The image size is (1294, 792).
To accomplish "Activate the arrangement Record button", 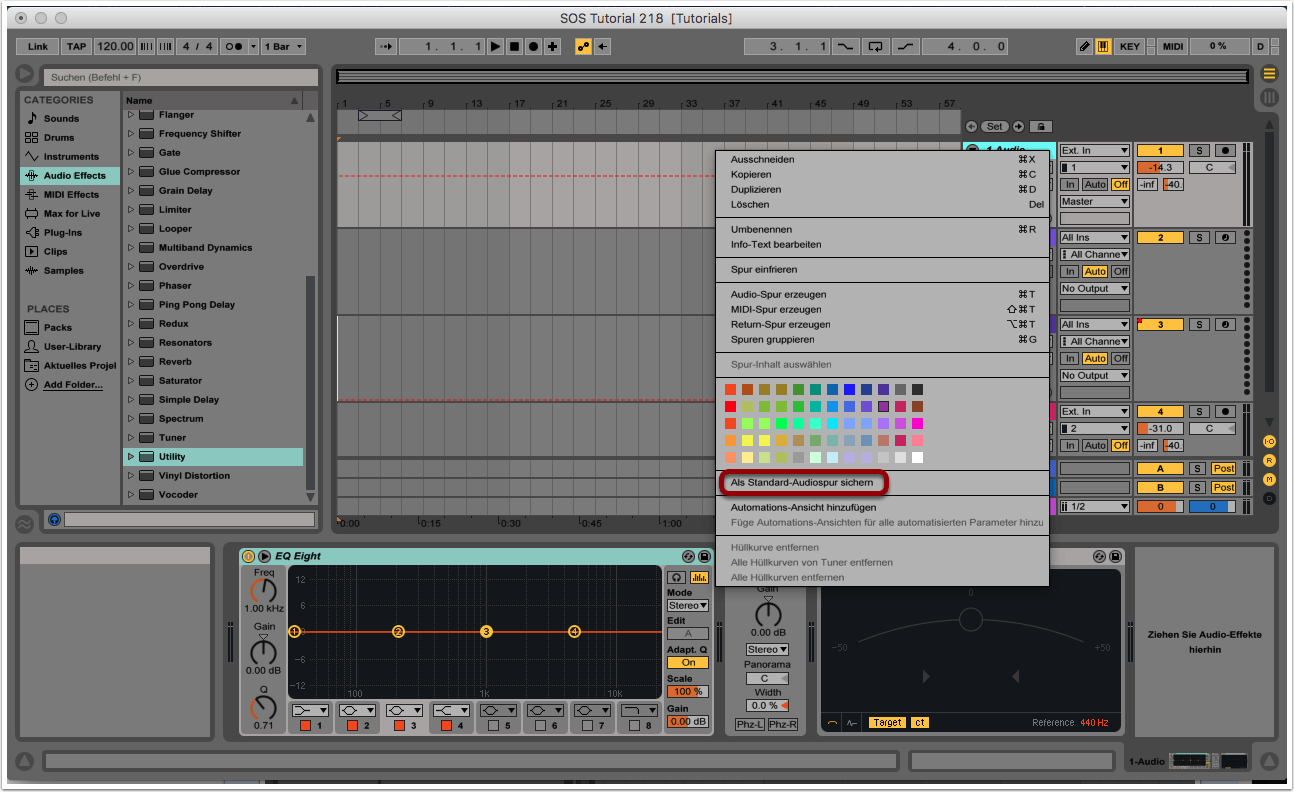I will (x=533, y=47).
